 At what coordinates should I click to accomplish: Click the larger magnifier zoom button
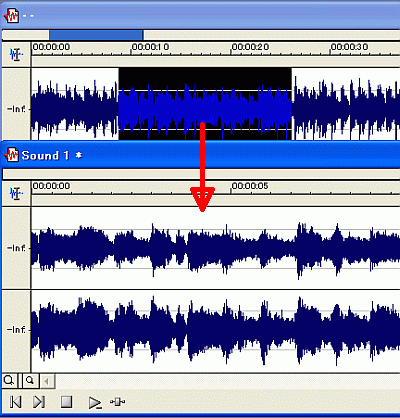[x=10, y=381]
